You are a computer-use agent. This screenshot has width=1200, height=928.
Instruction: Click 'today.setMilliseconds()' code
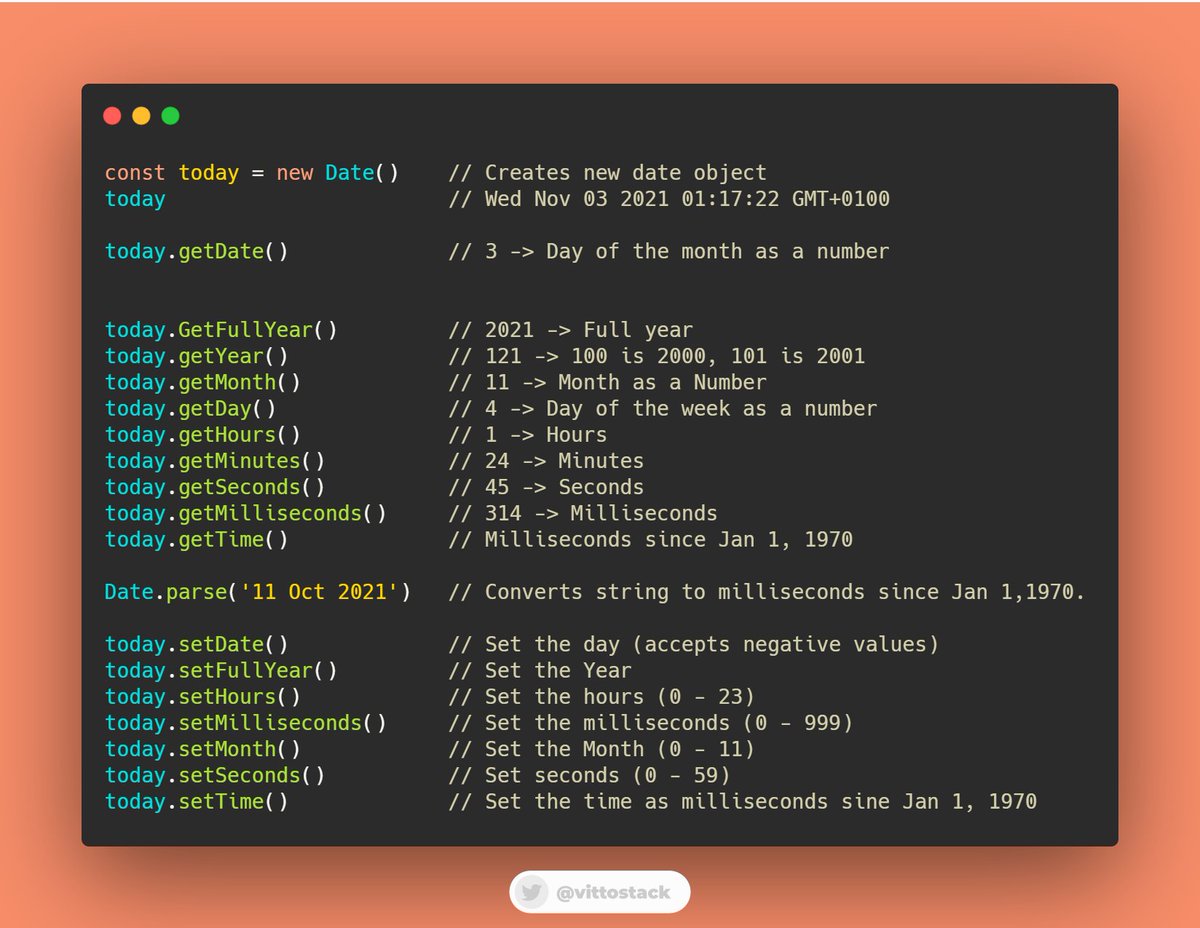pyautogui.click(x=246, y=722)
